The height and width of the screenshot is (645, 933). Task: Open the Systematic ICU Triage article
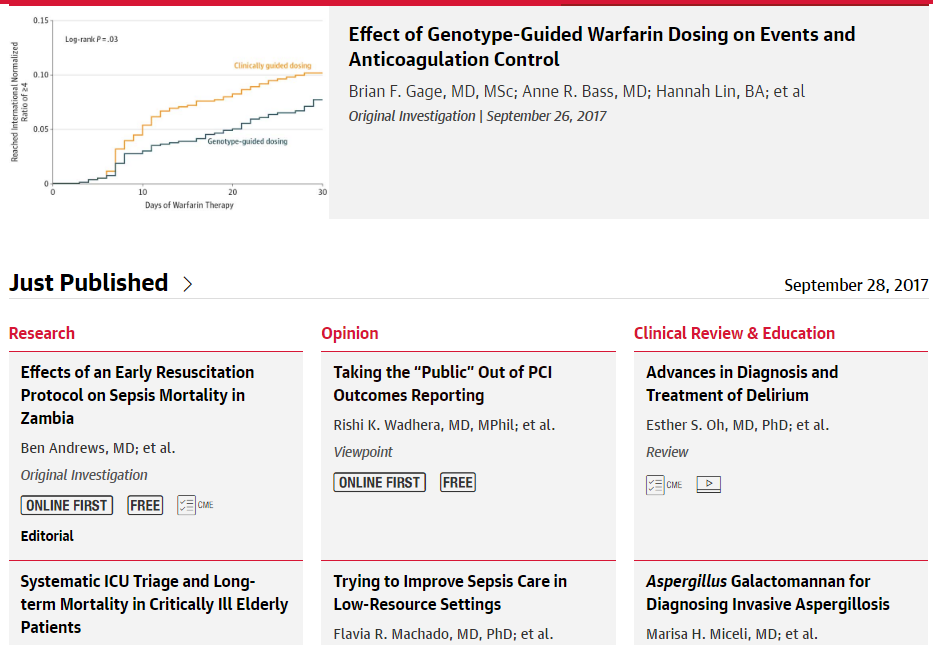point(154,604)
